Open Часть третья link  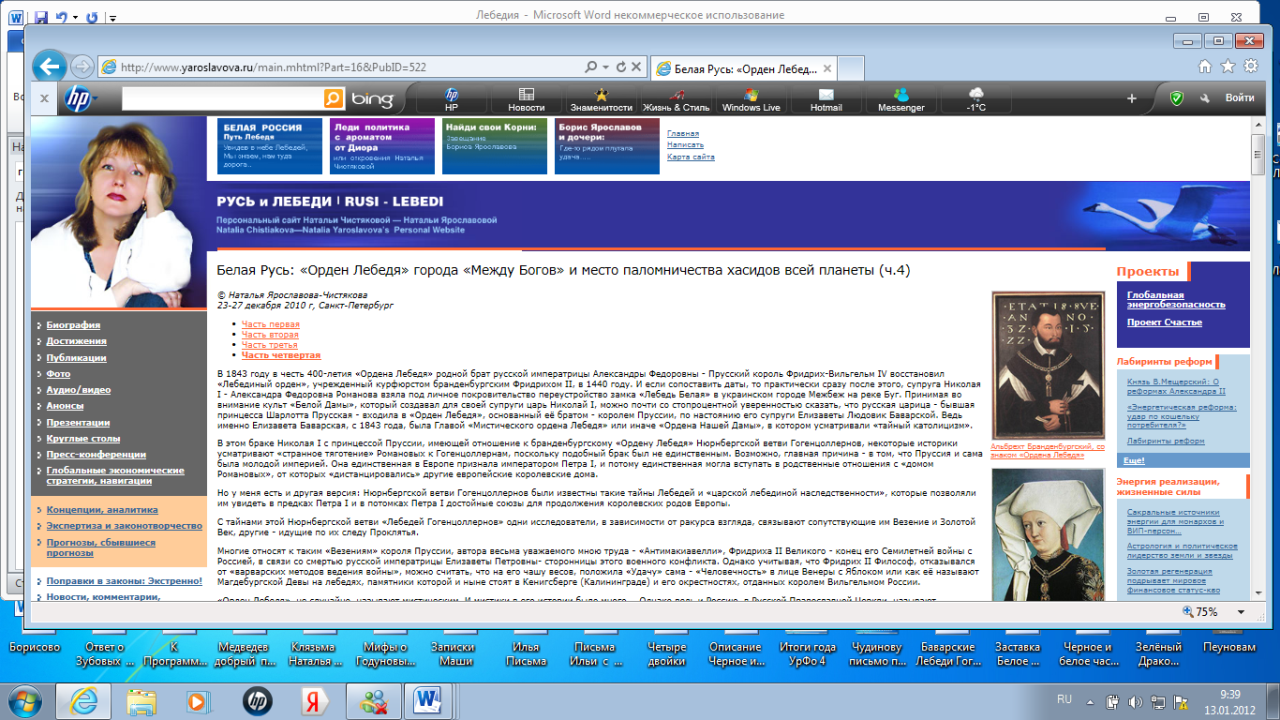click(269, 345)
